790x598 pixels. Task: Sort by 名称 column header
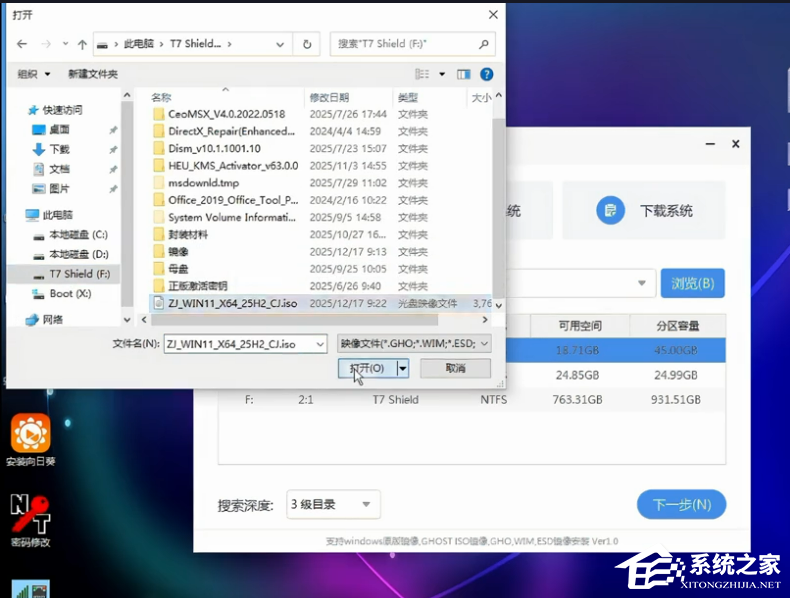point(161,97)
